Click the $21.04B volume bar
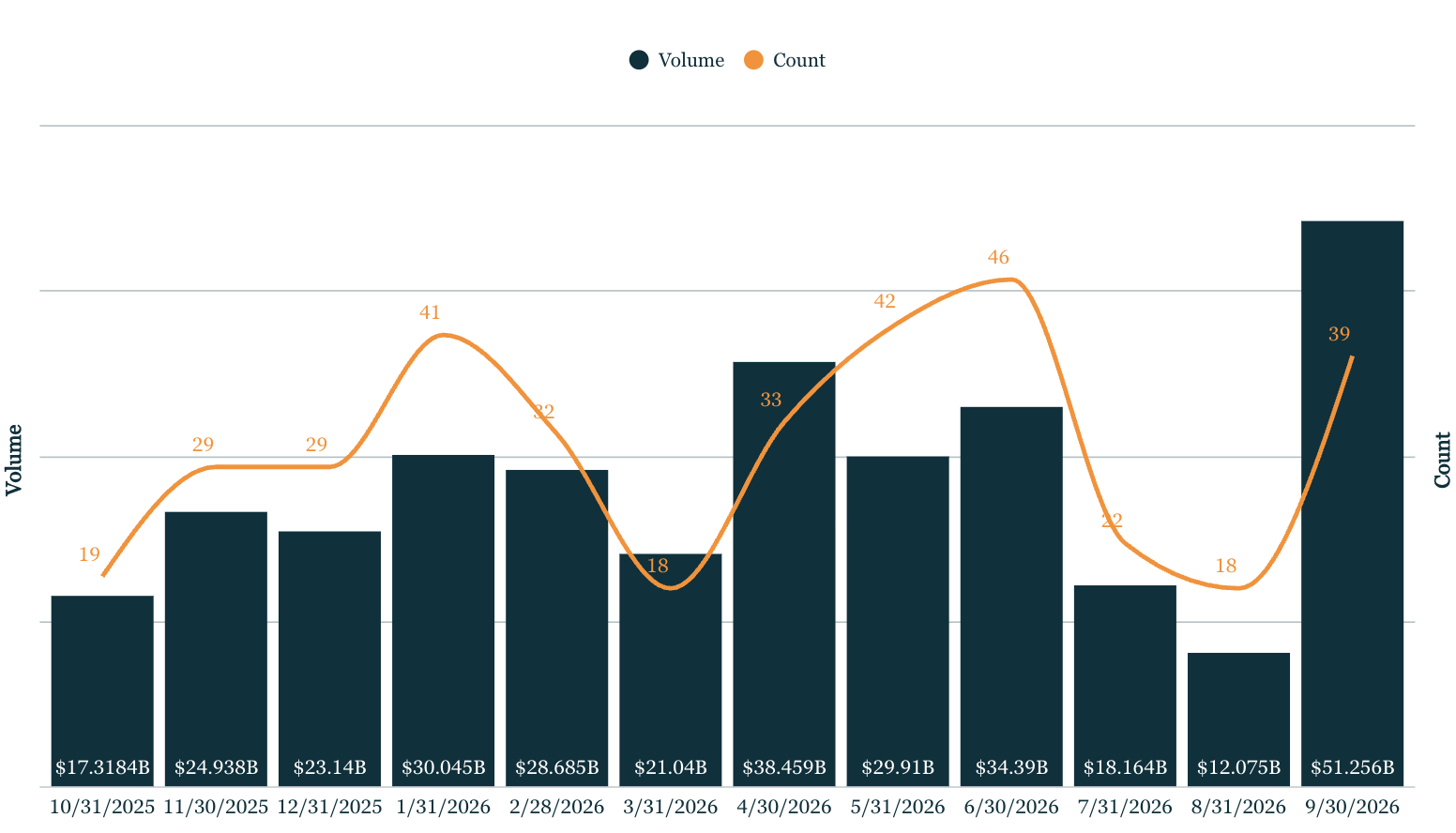Viewport: 1456px width, 833px height. [671, 671]
